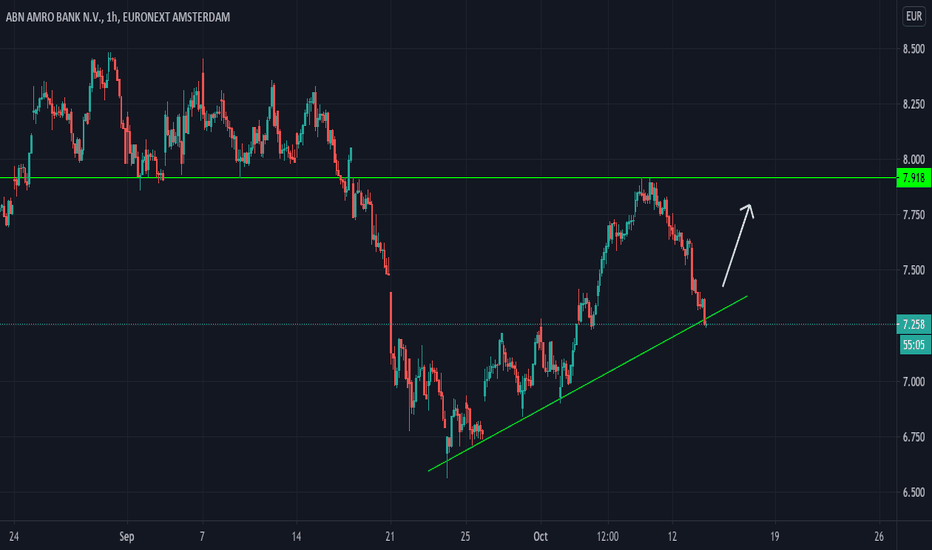Click the 14 date label on the time axis
This screenshot has height=550, width=932.
(297, 536)
